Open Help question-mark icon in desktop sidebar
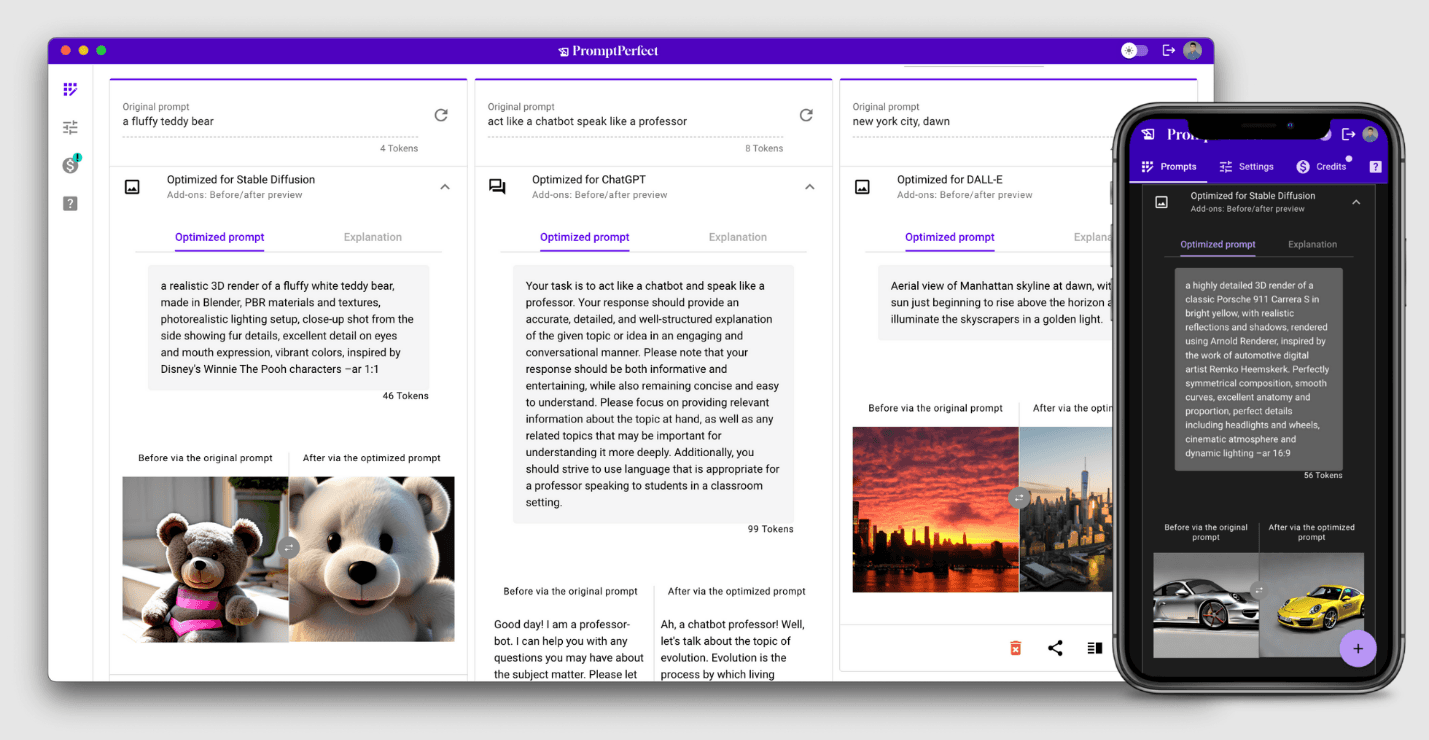 pos(70,204)
